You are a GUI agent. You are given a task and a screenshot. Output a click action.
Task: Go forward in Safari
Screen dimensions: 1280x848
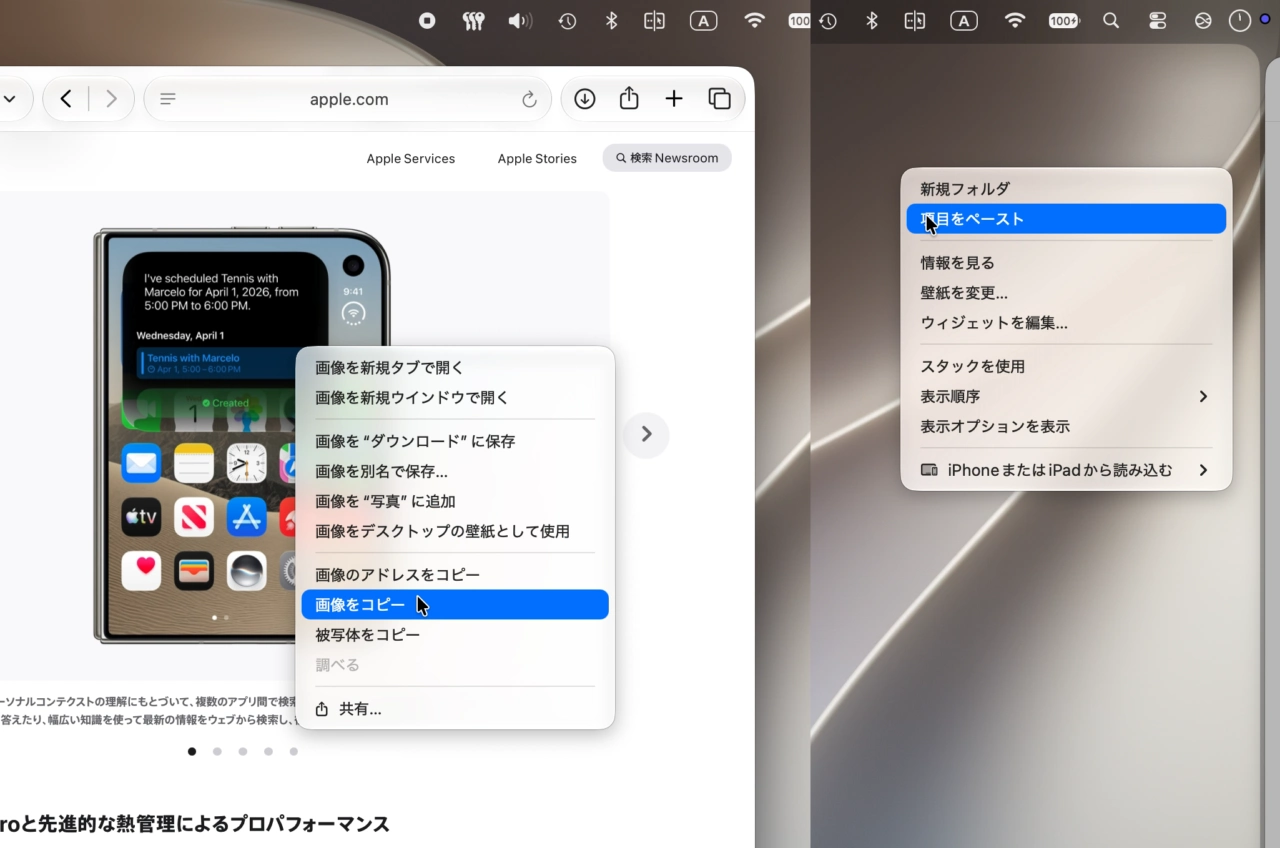pyautogui.click(x=111, y=99)
